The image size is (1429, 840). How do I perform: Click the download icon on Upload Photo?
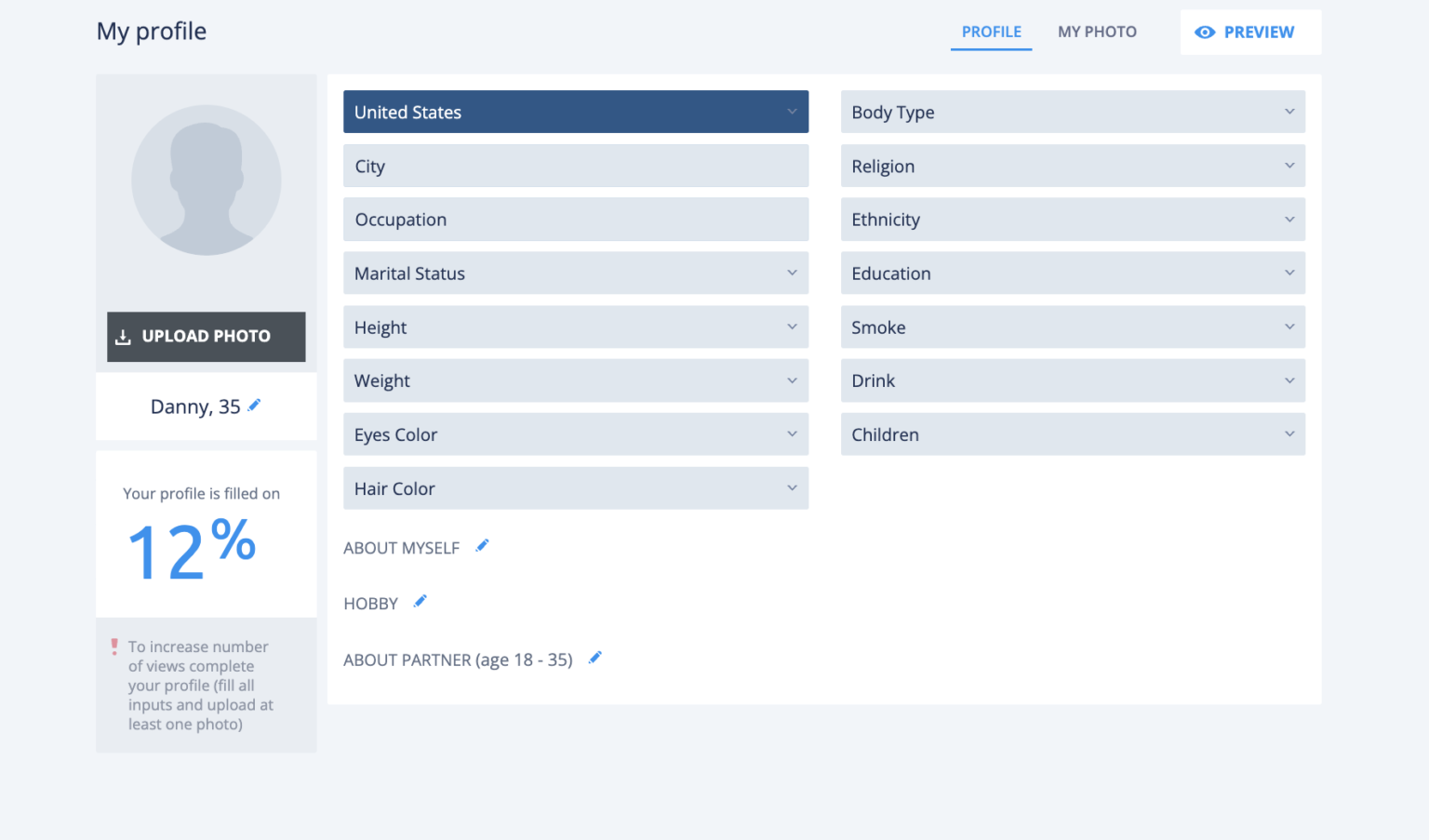[x=123, y=337]
